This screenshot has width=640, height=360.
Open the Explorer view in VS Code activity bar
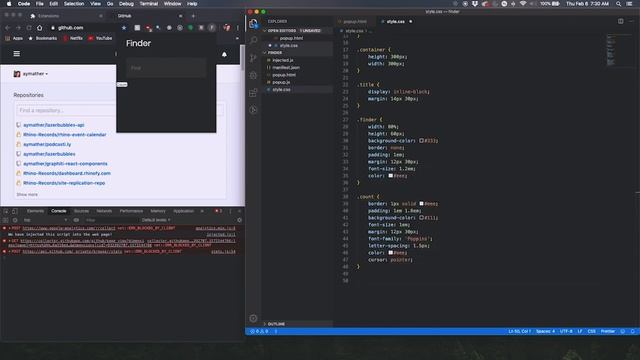[x=253, y=23]
